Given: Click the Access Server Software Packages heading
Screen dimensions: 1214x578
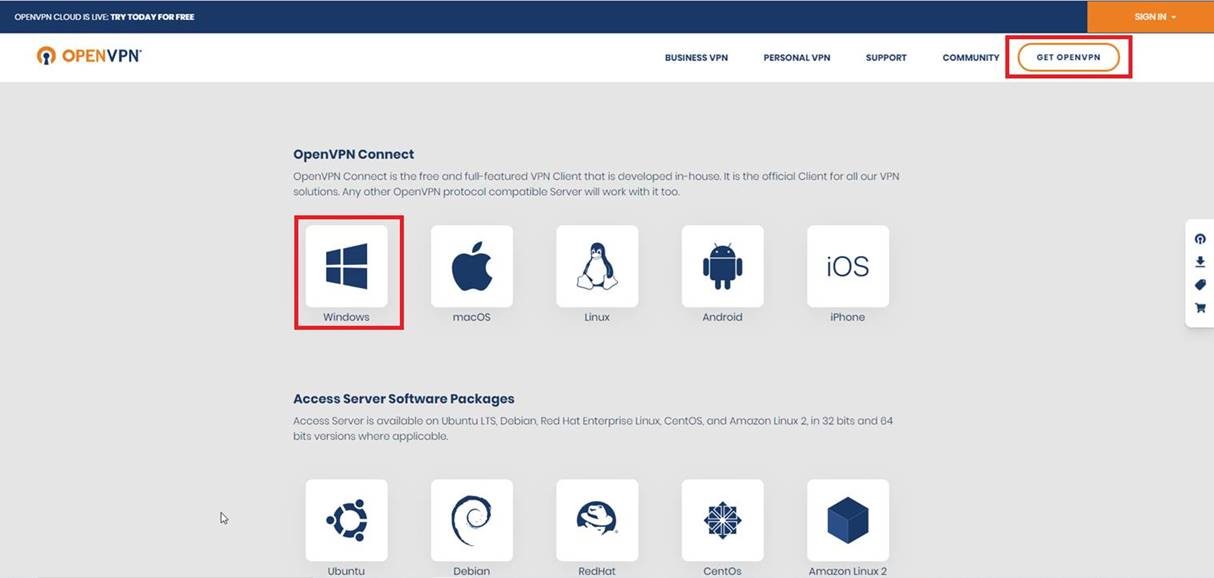Looking at the screenshot, I should pos(404,398).
